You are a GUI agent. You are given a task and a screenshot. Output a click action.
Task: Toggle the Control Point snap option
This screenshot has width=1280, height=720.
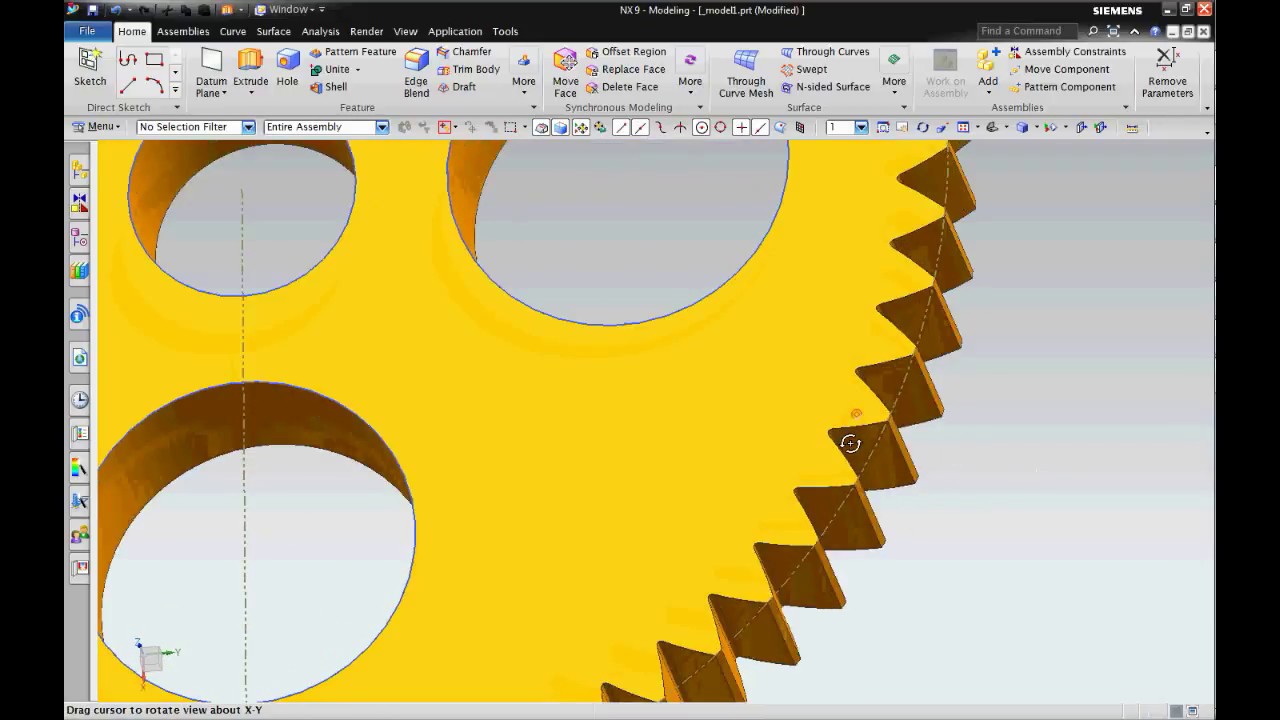point(660,127)
